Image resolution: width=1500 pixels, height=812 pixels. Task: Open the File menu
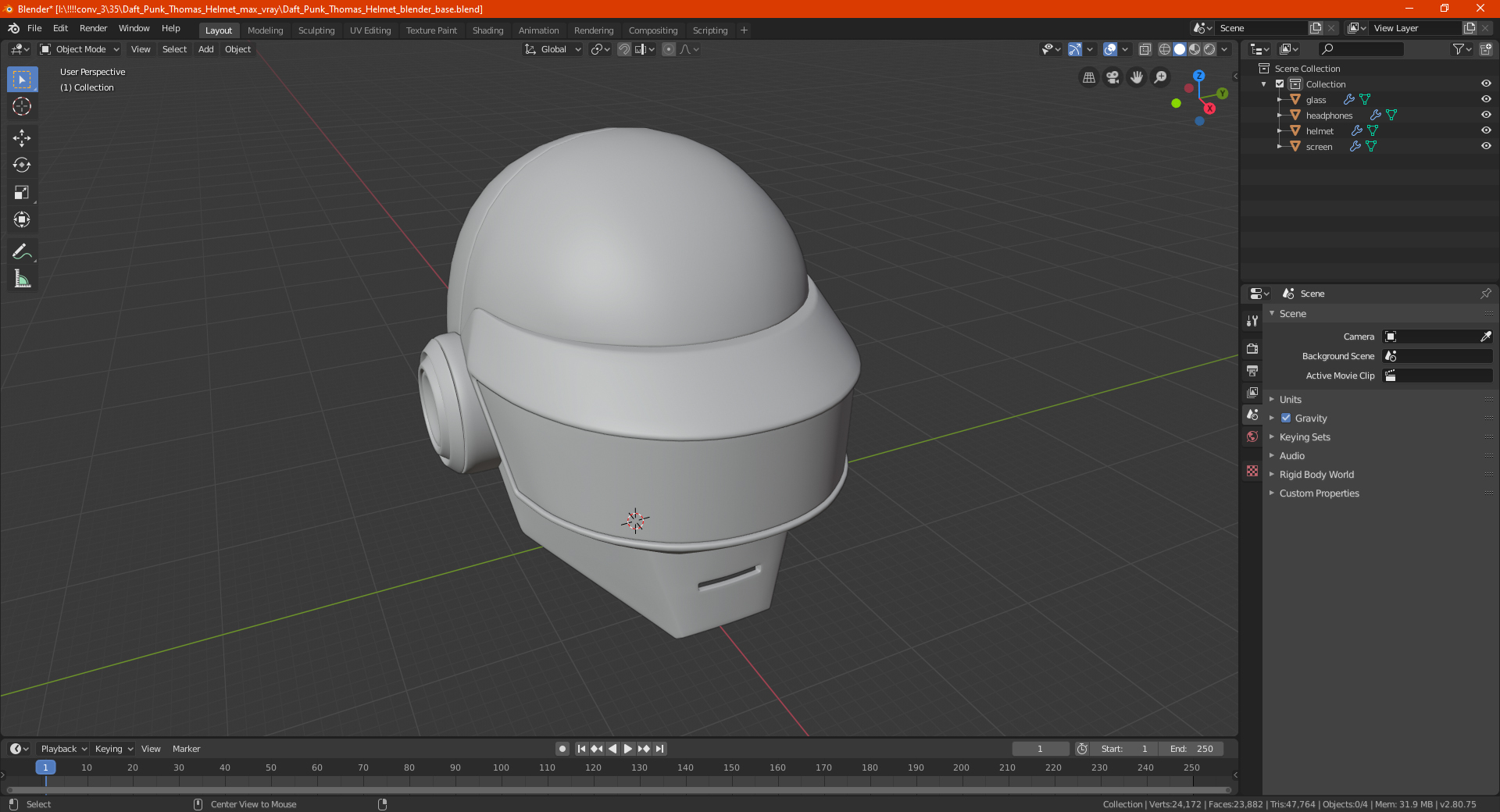[34, 28]
